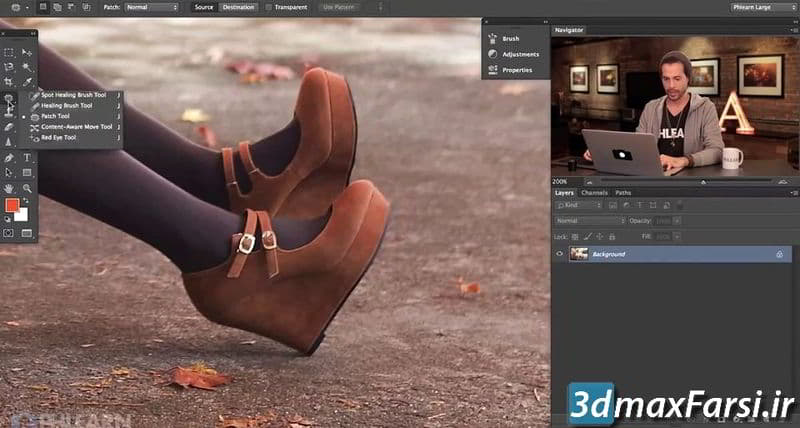Collapse the toolbox with double-arrow
Image resolution: width=800 pixels, height=428 pixels.
pyautogui.click(x=33, y=34)
